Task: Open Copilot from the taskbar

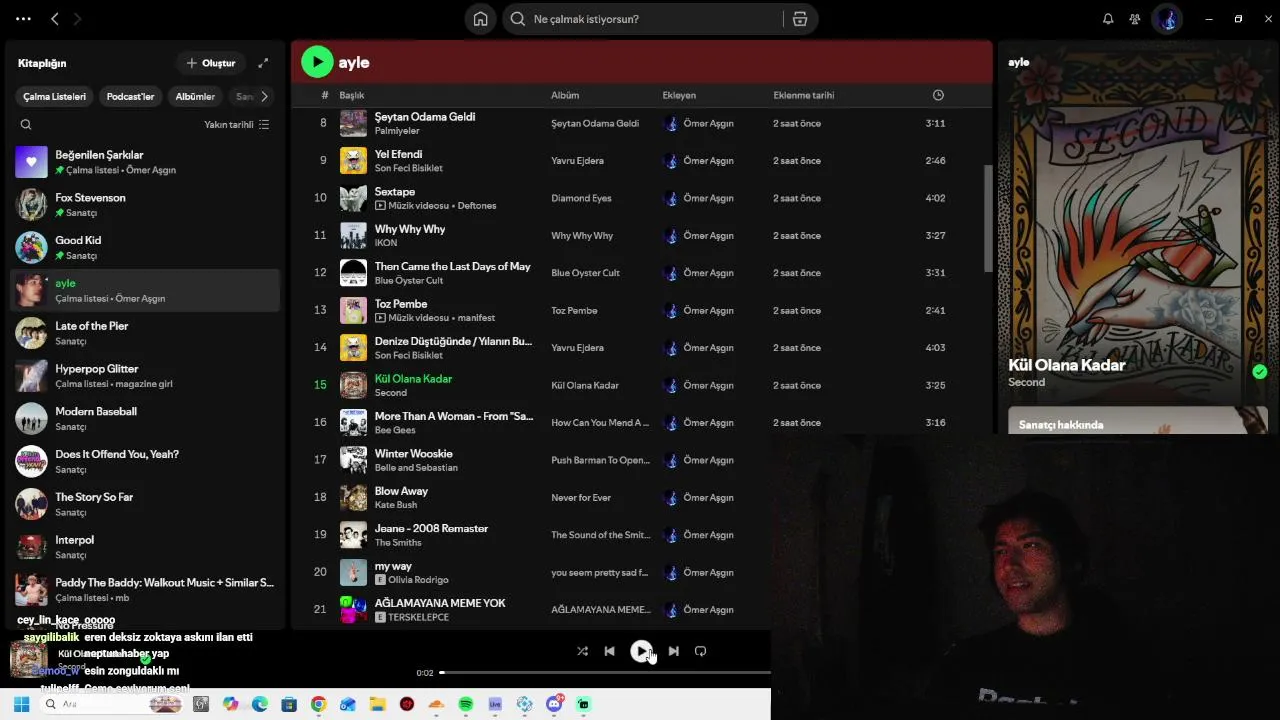Action: pyautogui.click(x=231, y=704)
